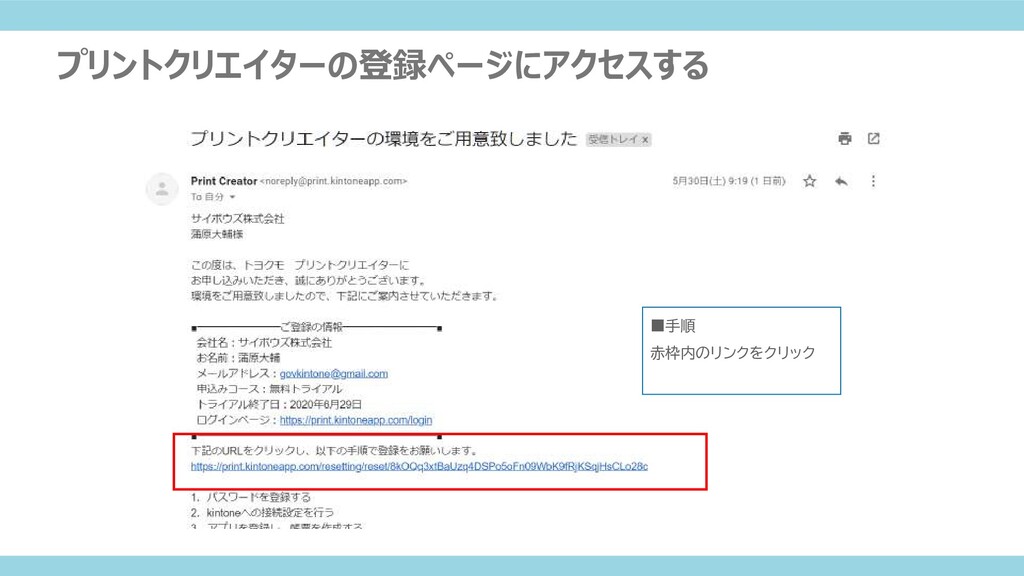Click the line 申込みコース：無料トライアル

tap(269, 389)
